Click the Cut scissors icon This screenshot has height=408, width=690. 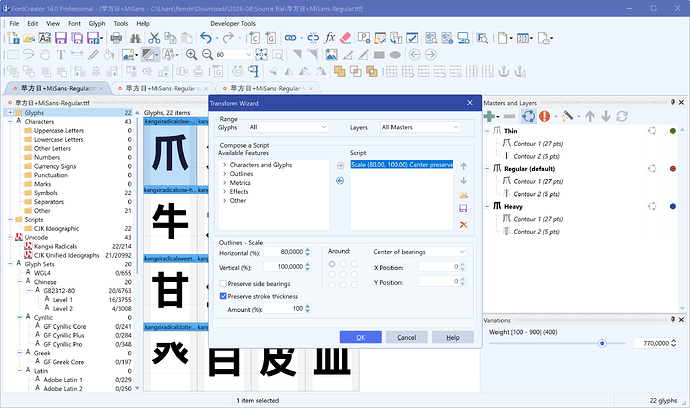[154, 38]
